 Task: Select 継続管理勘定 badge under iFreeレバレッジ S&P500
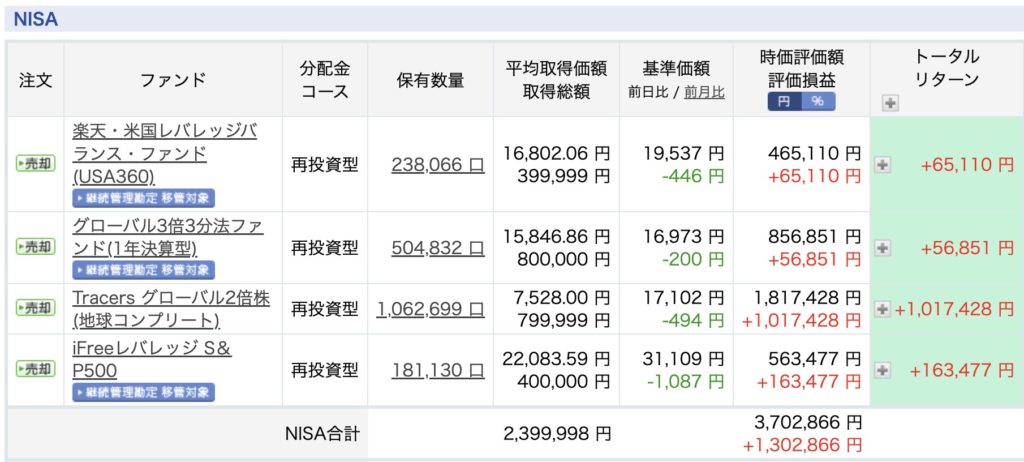pos(143,392)
